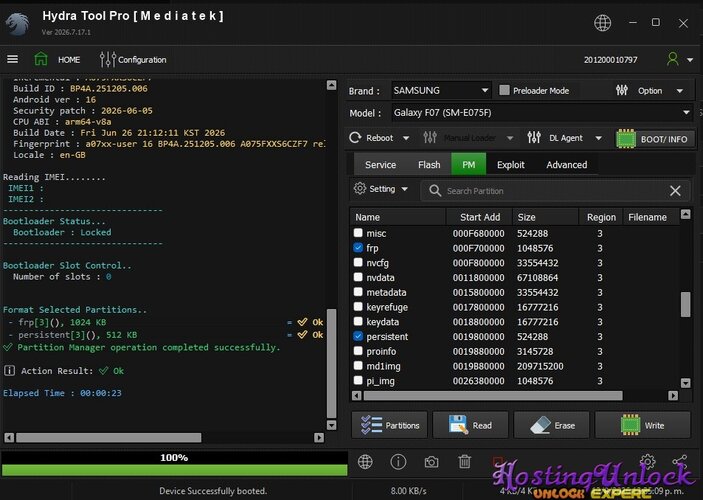The height and width of the screenshot is (500, 703).
Task: Click the green user account icon
Action: (673, 59)
